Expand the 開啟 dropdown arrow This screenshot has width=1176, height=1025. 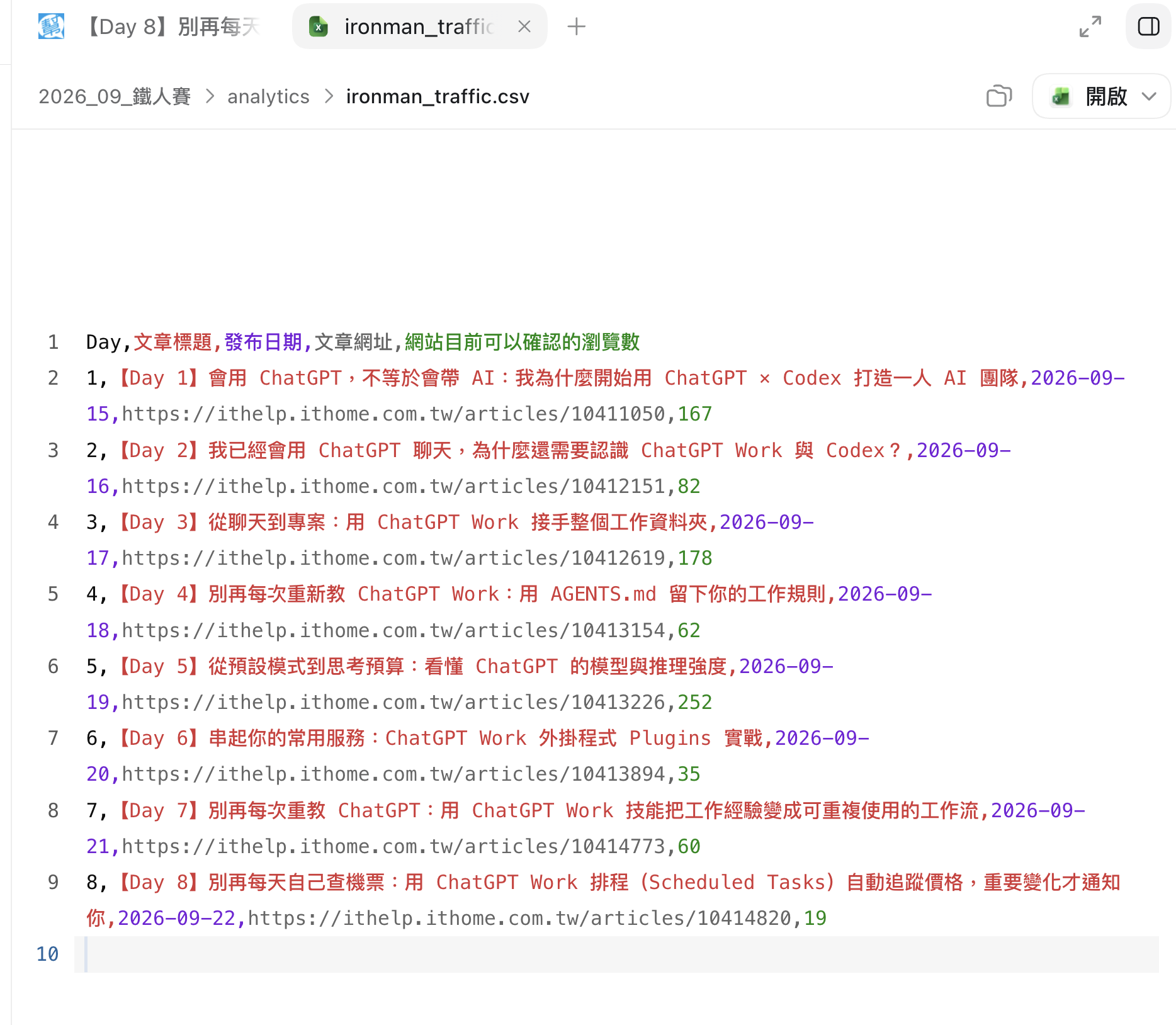coord(1150,96)
